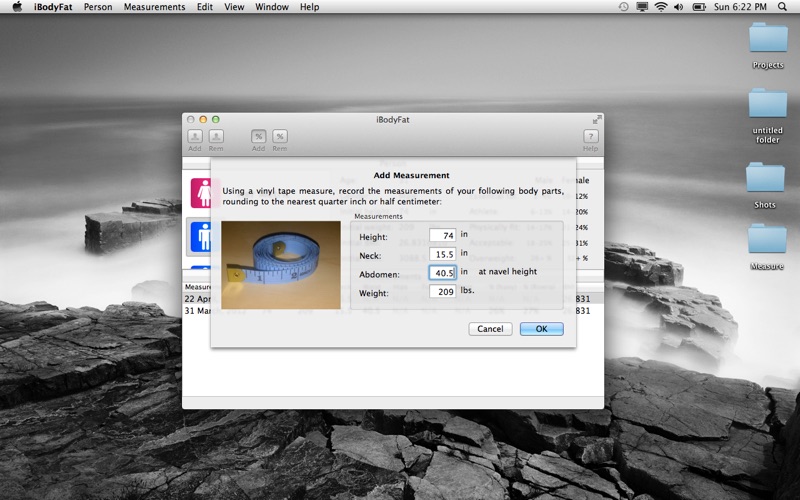The image size is (800, 500).
Task: Open the Apple menu
Action: [x=17, y=7]
